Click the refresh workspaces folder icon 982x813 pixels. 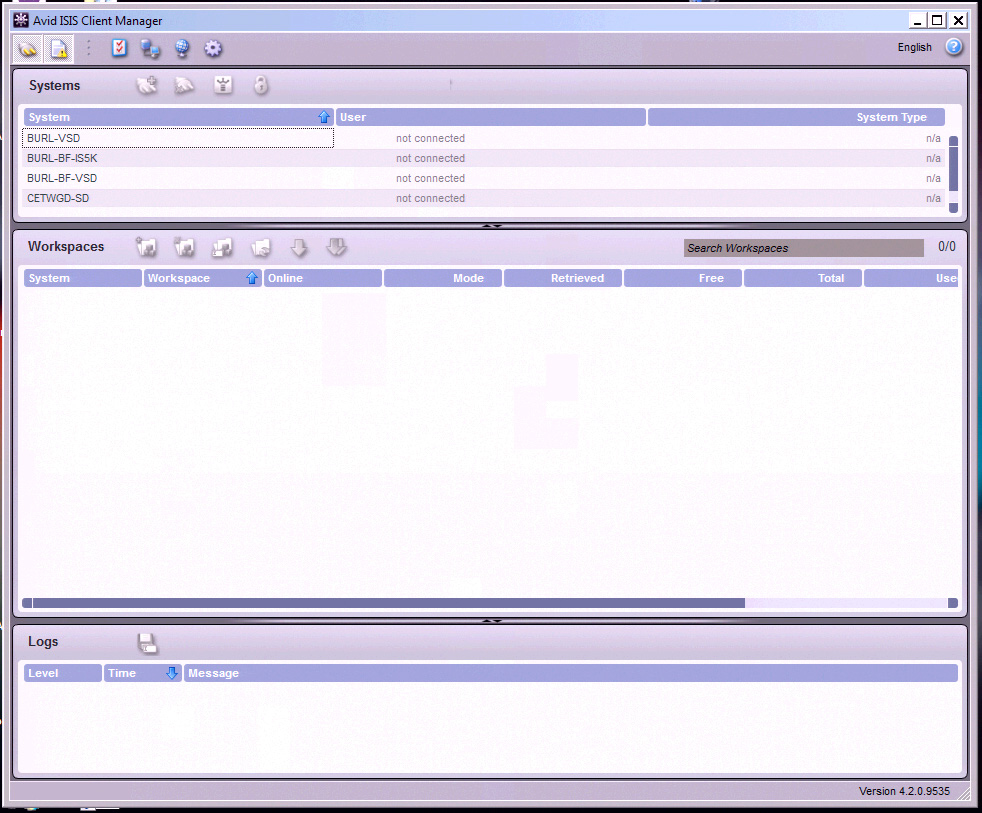tap(261, 247)
